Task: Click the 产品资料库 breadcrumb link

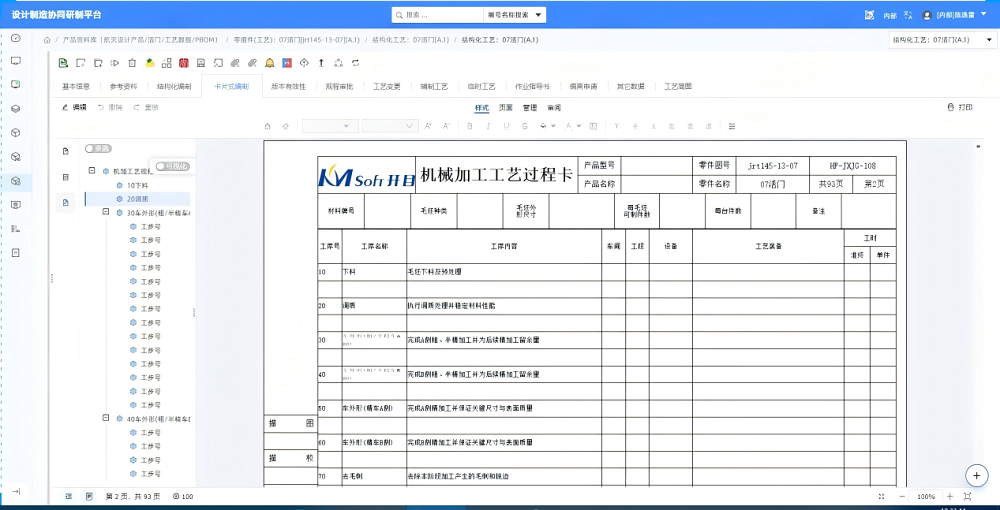Action: [x=139, y=40]
